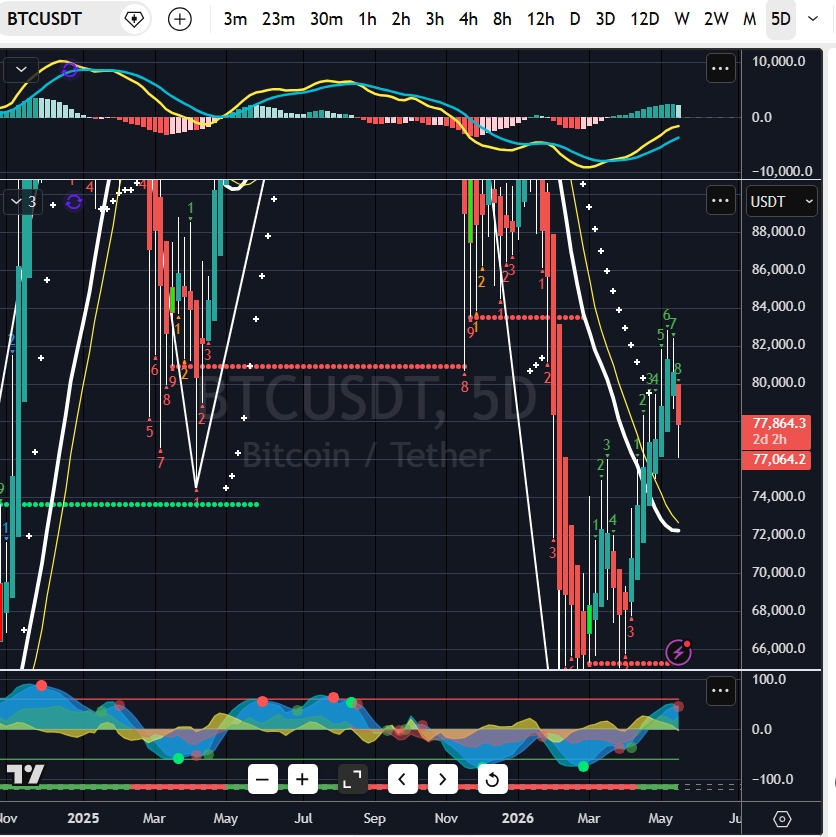Maximize the chart with expand icon

tap(352, 779)
